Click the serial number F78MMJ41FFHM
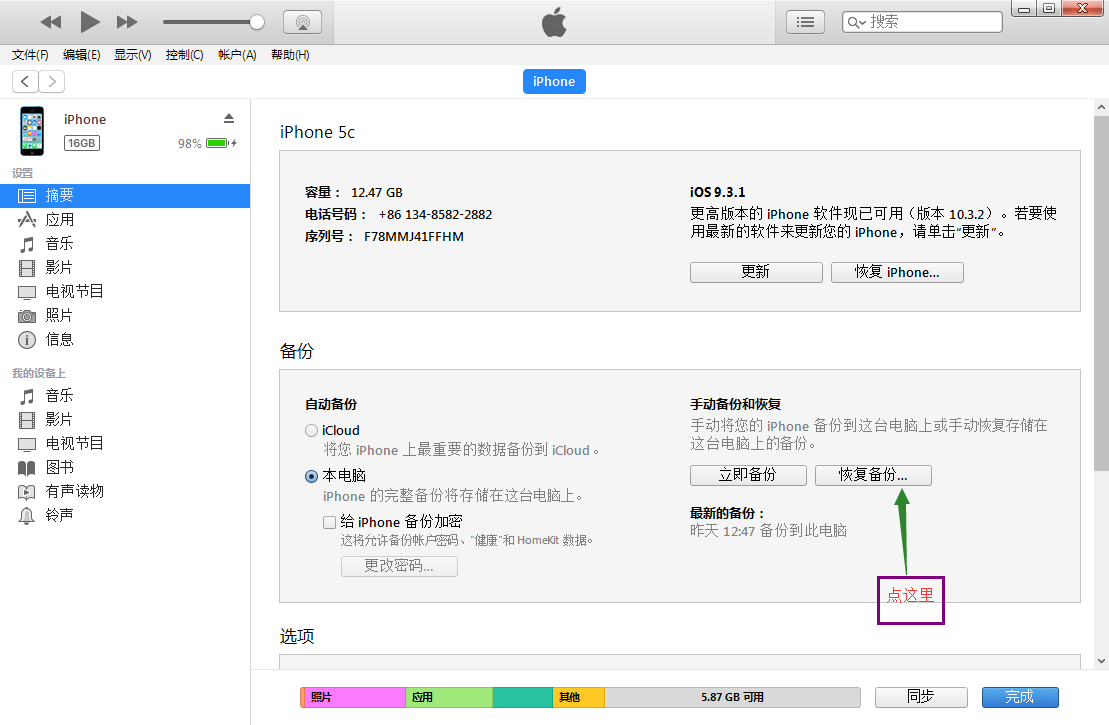Screen dimensions: 1109x725 click(414, 236)
